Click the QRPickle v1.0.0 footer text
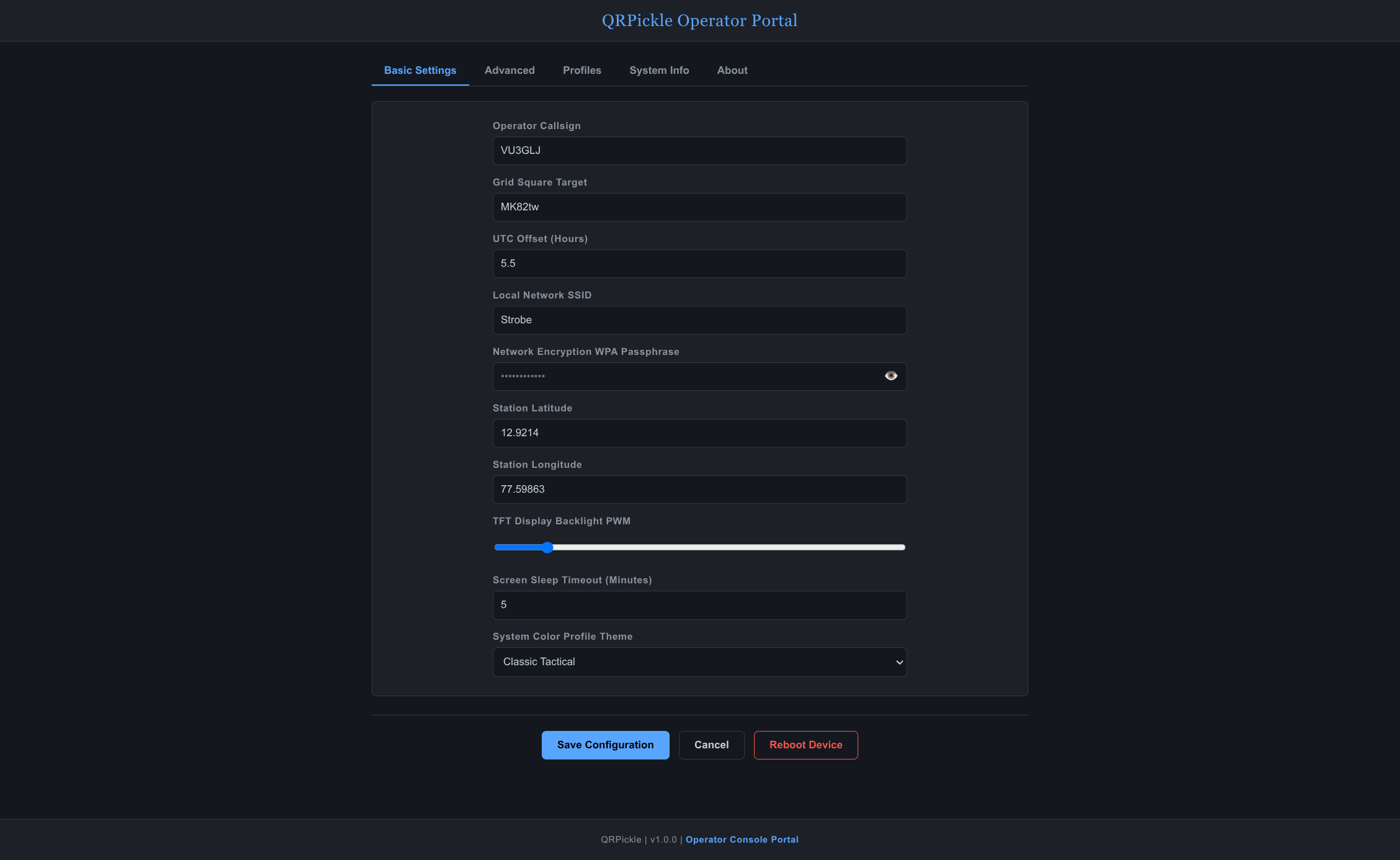The image size is (1400, 860). click(x=639, y=840)
